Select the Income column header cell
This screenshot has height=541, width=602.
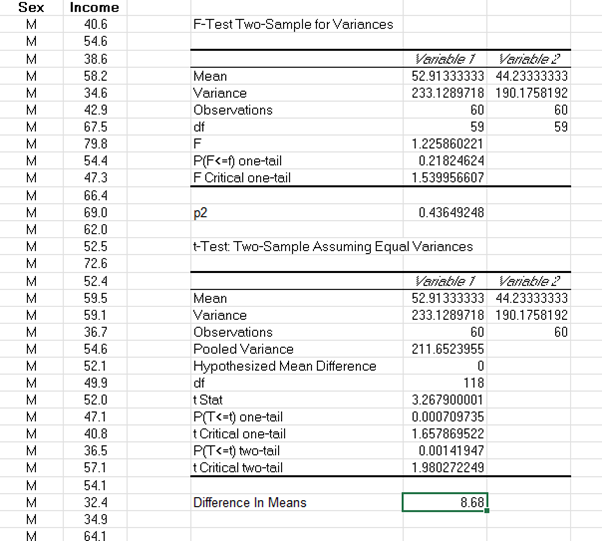(95, 7)
